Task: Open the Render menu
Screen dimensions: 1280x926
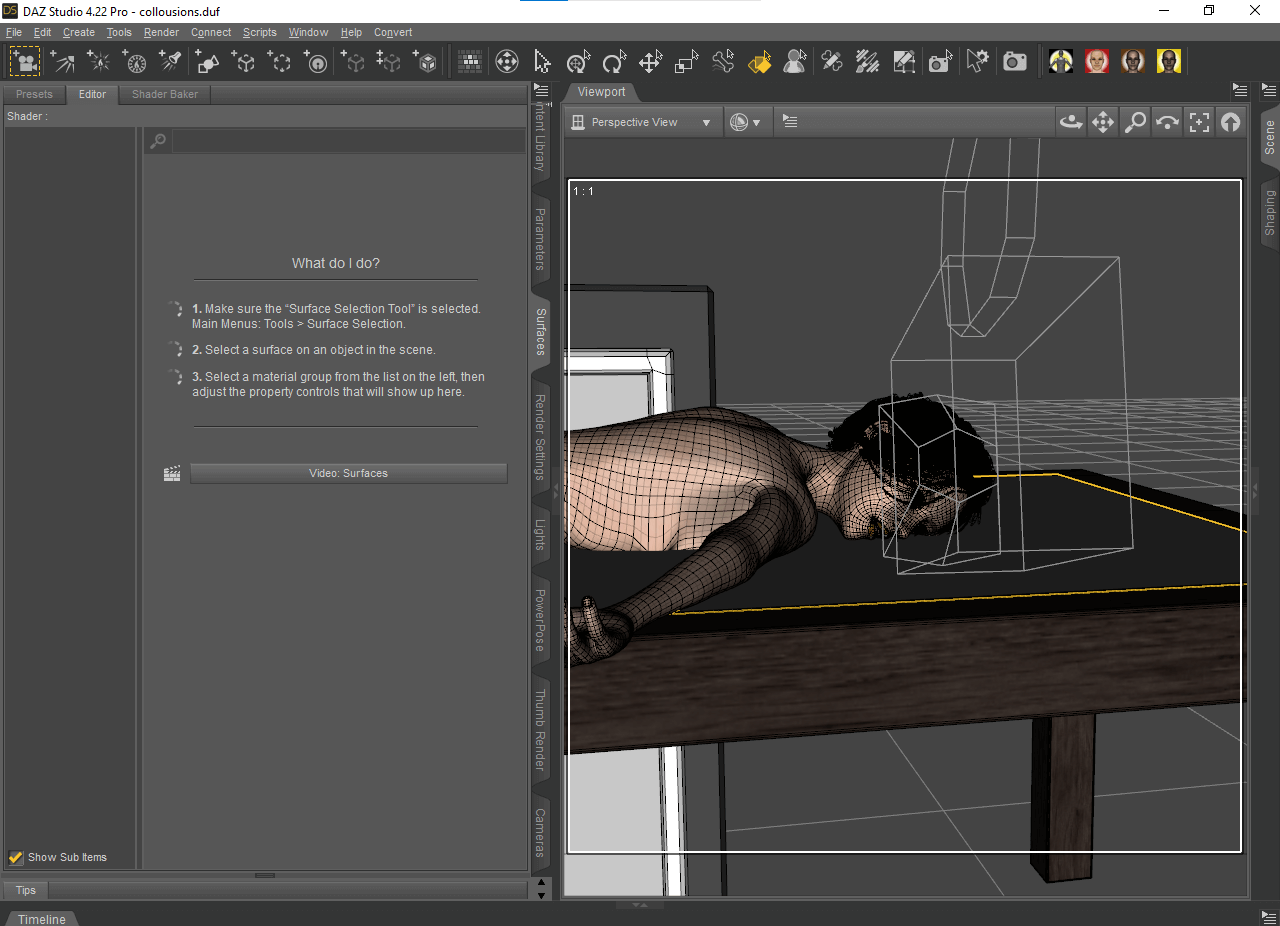Action: point(161,32)
